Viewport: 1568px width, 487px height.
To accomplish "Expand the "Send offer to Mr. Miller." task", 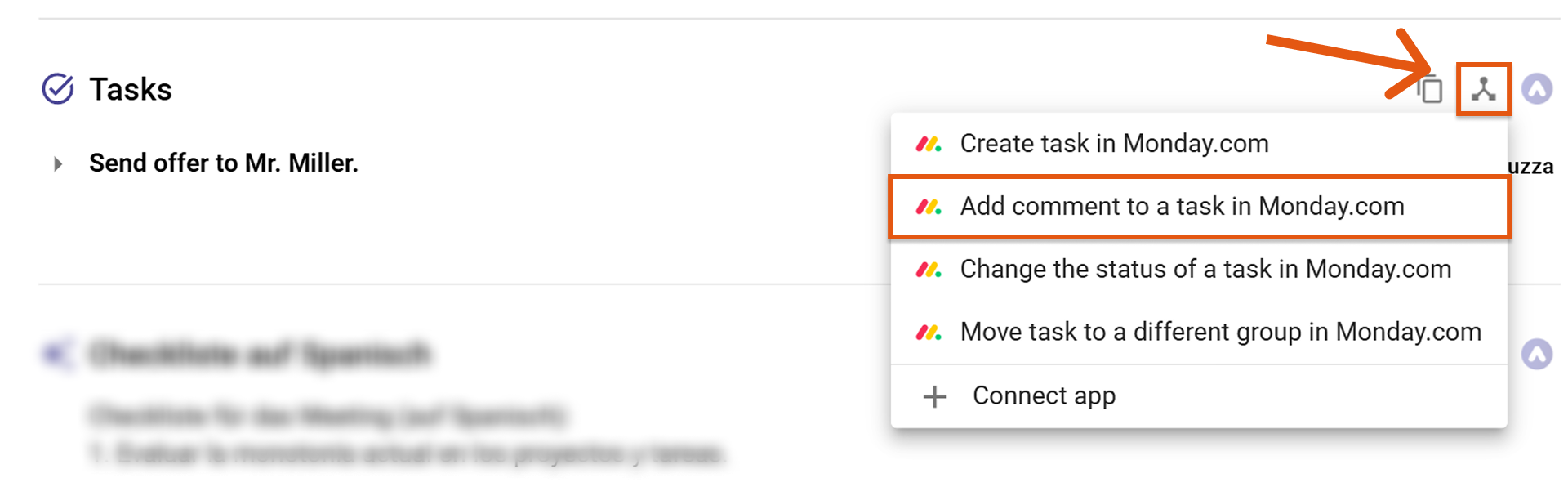I will [58, 163].
